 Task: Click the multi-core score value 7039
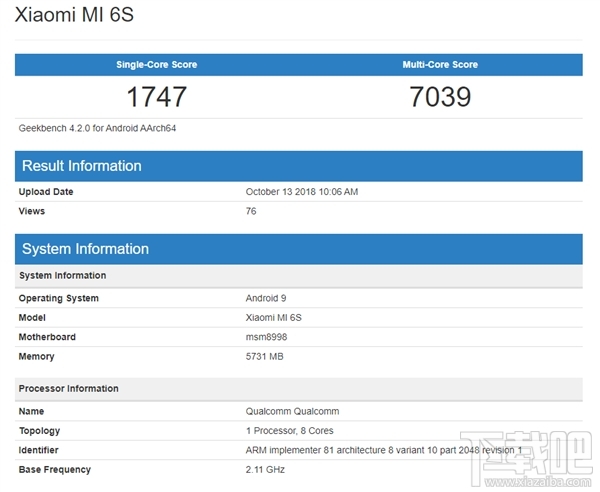click(440, 96)
